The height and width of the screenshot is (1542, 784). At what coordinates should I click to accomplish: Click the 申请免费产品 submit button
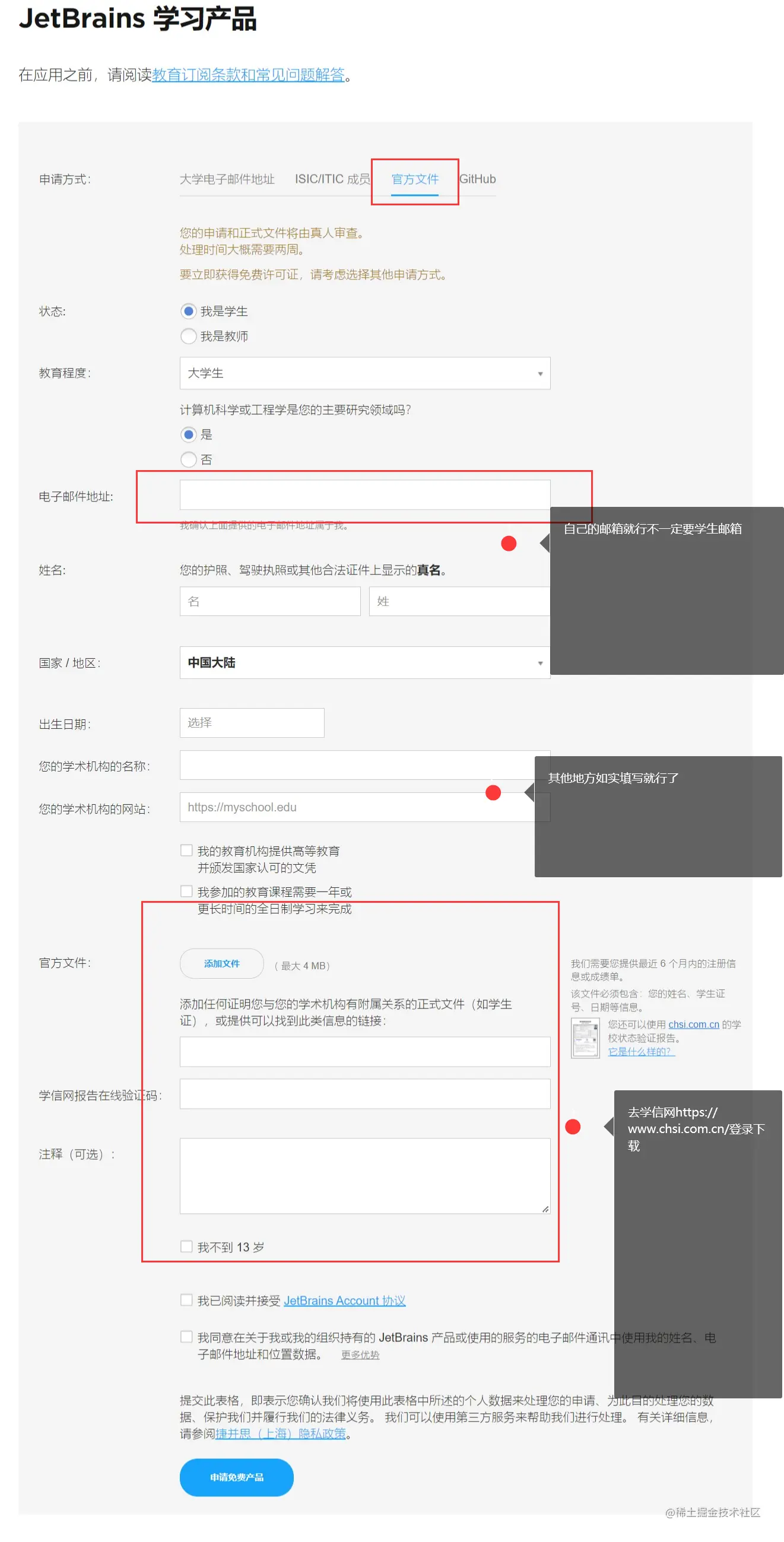[236, 1477]
